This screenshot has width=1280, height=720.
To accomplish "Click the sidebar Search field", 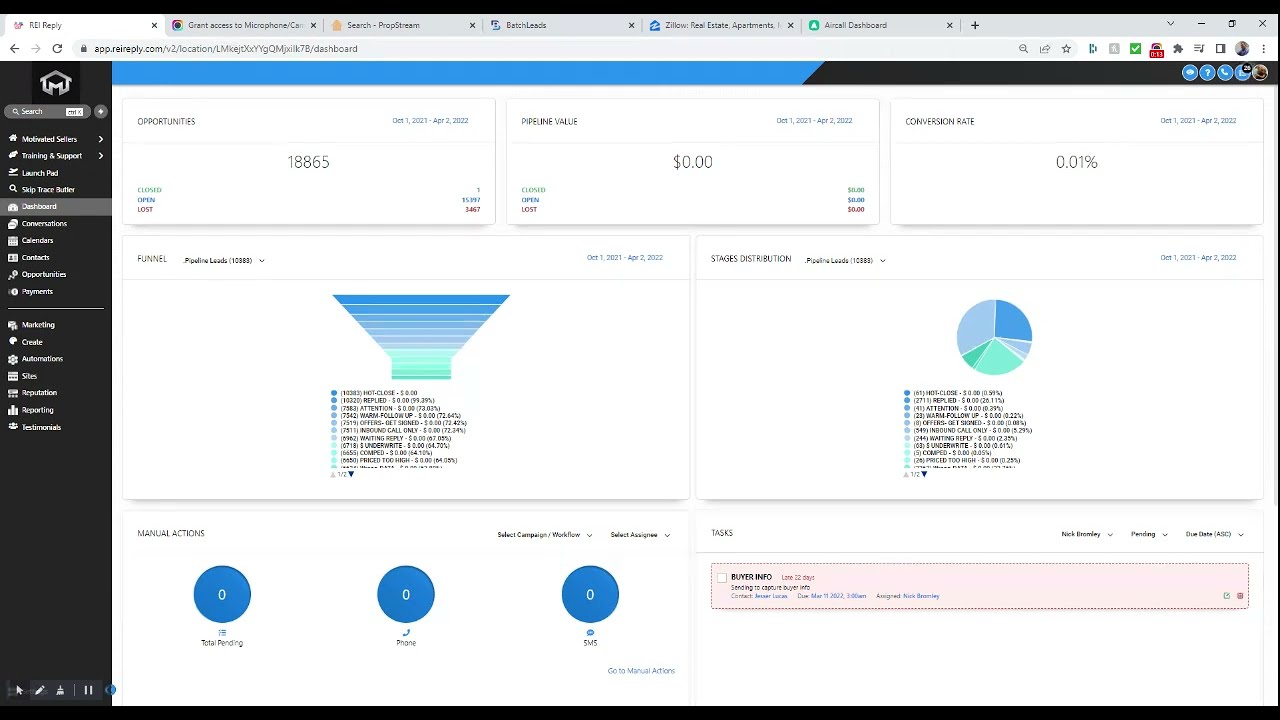I will coord(46,112).
